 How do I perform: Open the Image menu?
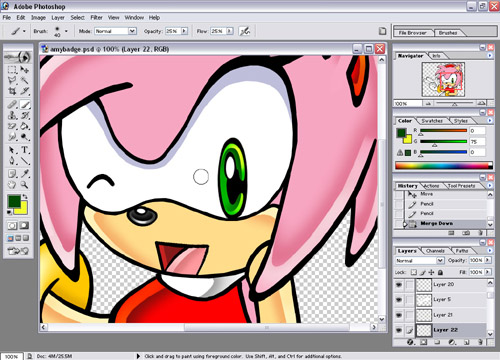point(38,17)
